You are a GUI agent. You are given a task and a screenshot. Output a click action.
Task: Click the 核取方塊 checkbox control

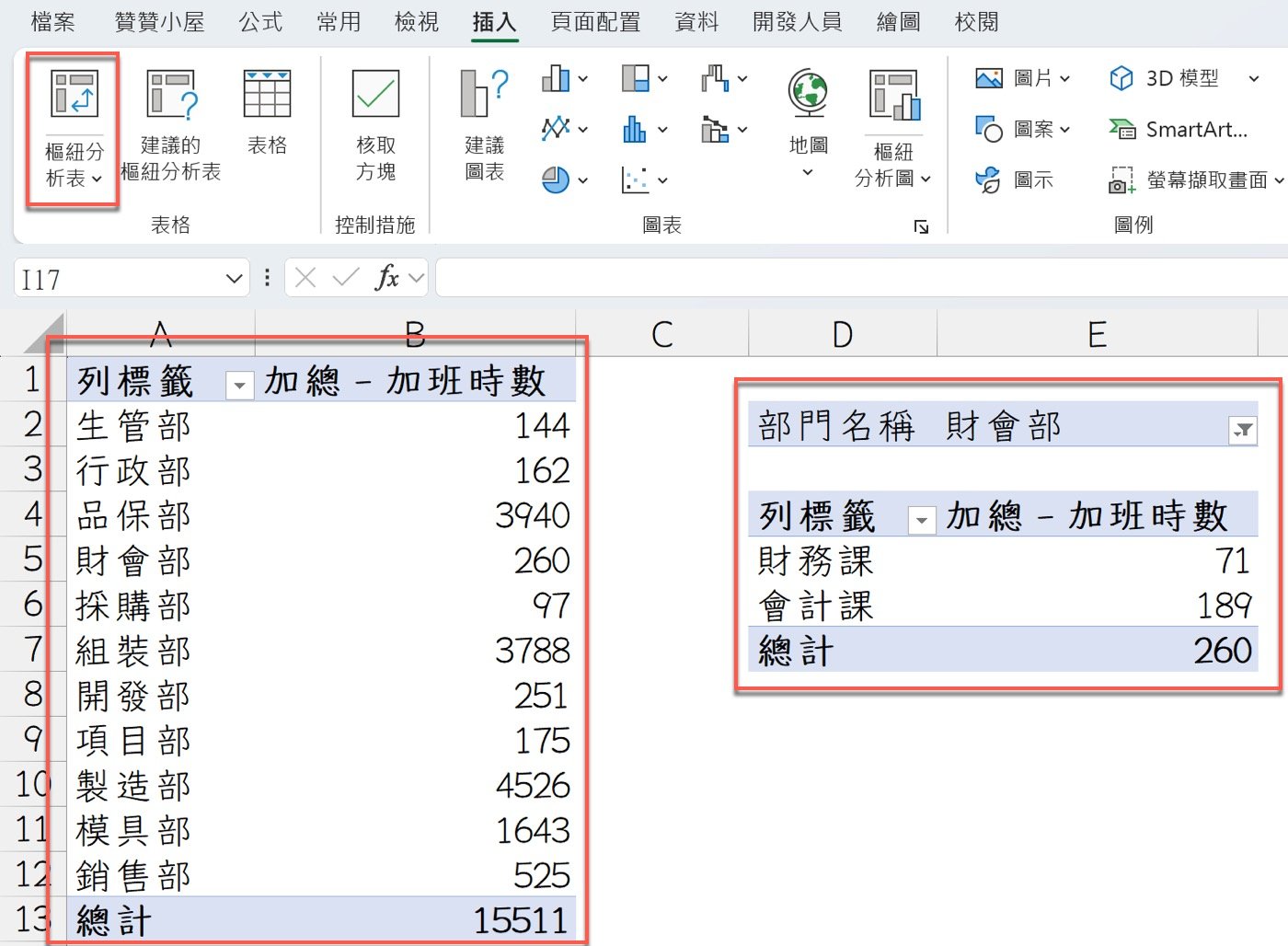tap(375, 97)
